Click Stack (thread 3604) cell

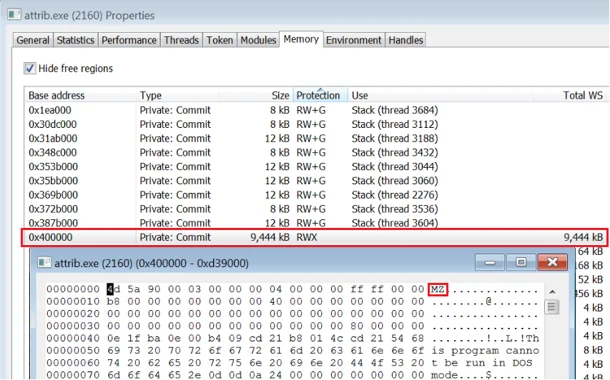pos(395,223)
